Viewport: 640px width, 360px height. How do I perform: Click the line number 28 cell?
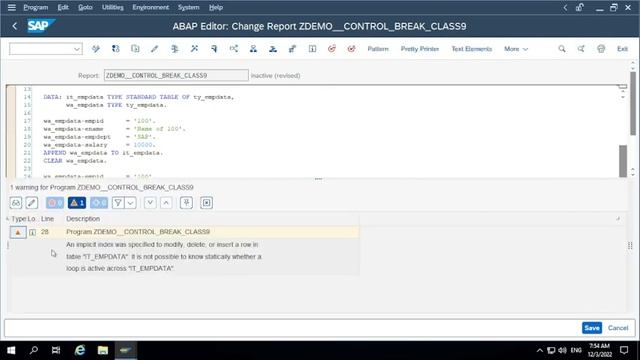point(44,232)
